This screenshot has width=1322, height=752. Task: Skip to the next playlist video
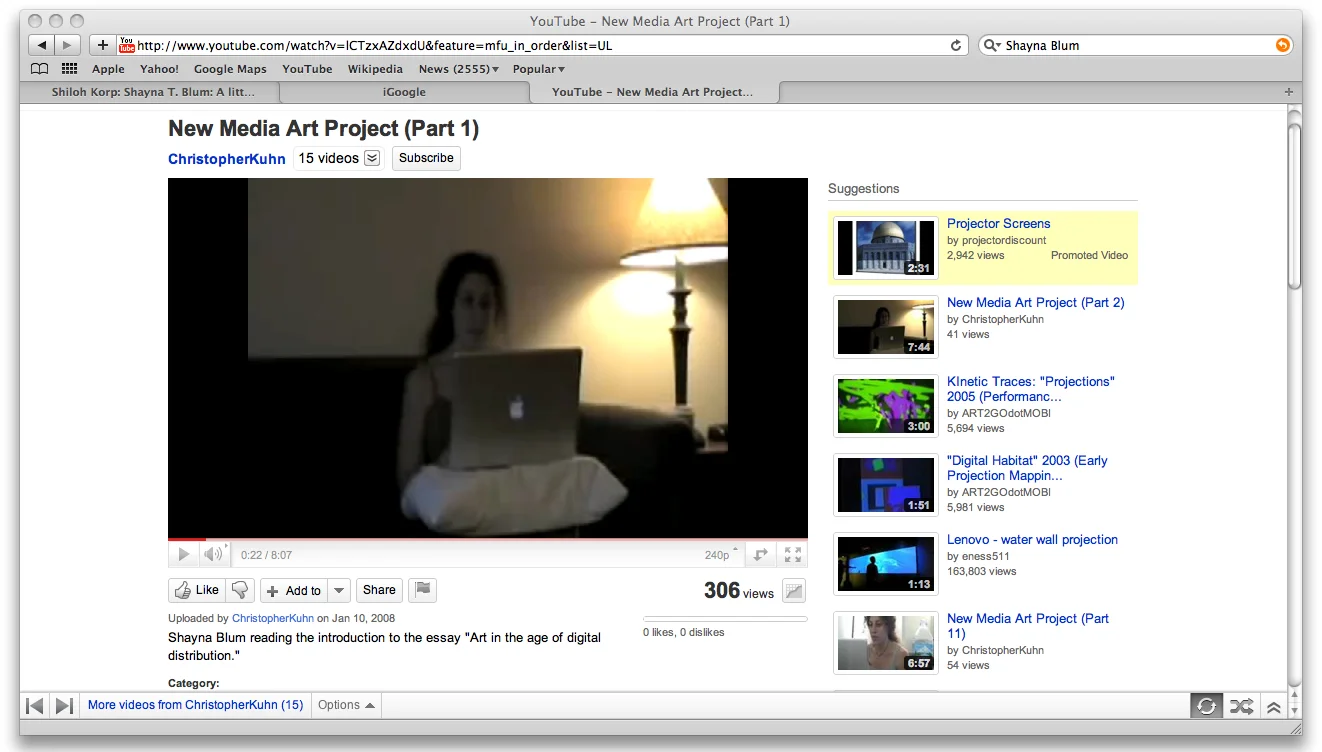[64, 705]
